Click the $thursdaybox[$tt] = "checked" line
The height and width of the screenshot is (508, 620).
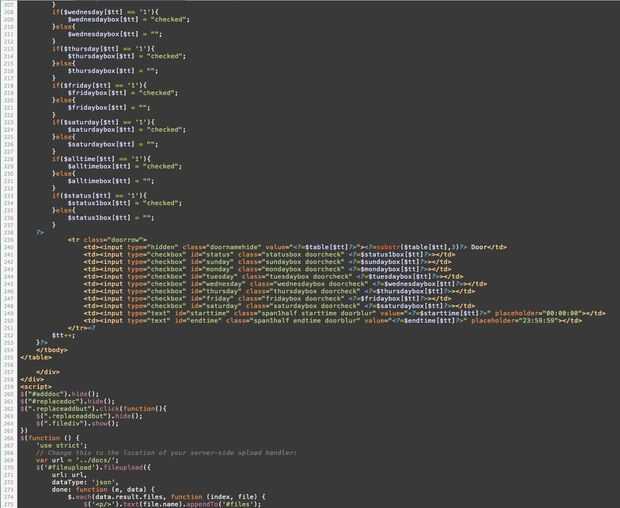click(x=127, y=56)
